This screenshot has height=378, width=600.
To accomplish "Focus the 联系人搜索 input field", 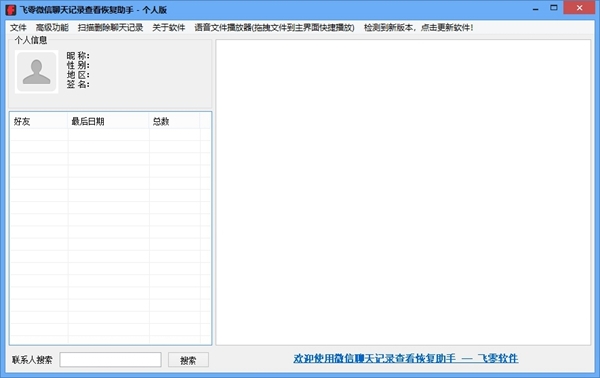I will [x=110, y=360].
